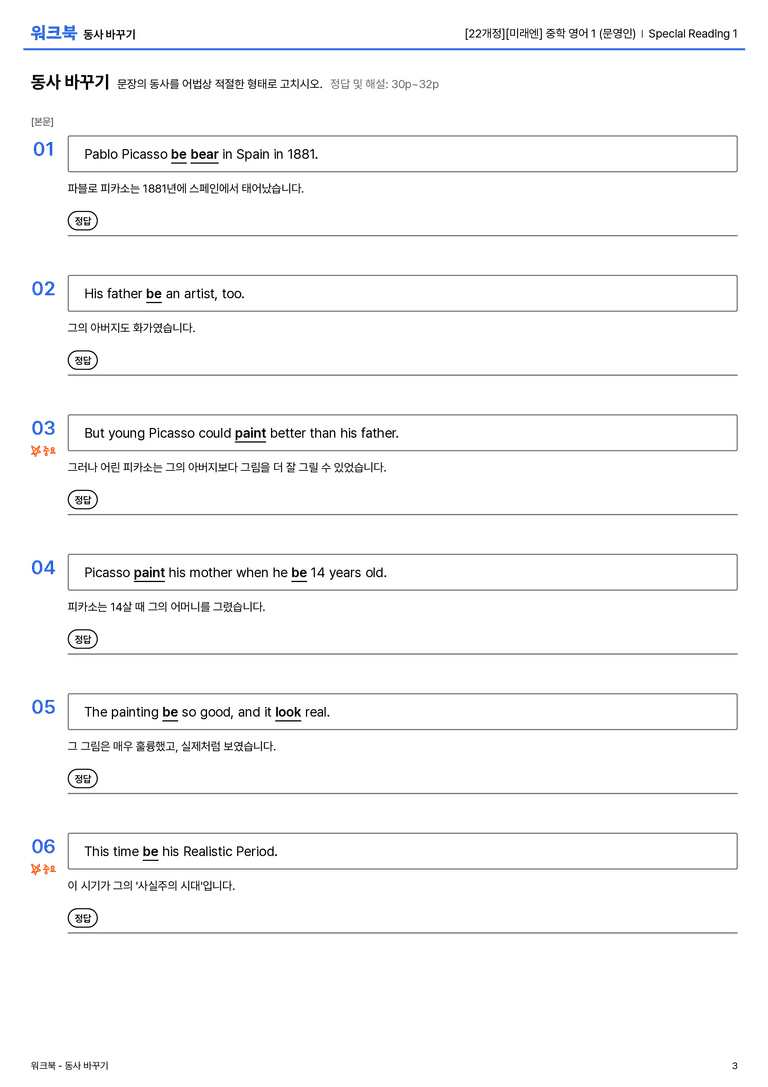This screenshot has height=1087, width=768.
Task: Click the blue number 04
Action: pyautogui.click(x=43, y=568)
